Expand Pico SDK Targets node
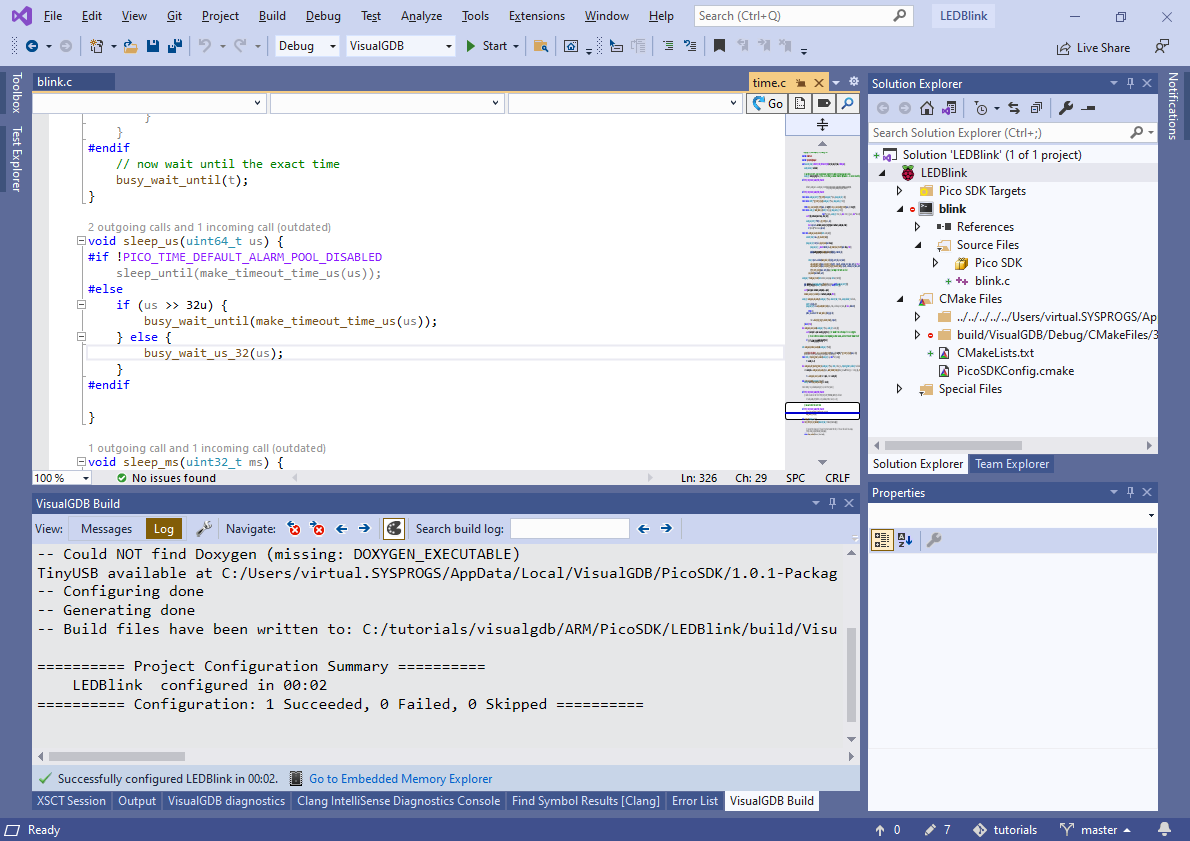Screen dimensions: 1190x841 (x=900, y=191)
